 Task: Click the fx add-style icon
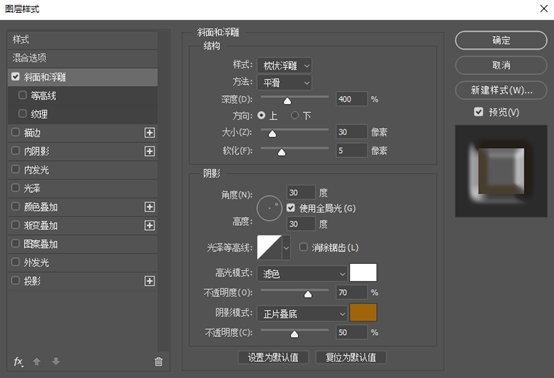(18, 361)
